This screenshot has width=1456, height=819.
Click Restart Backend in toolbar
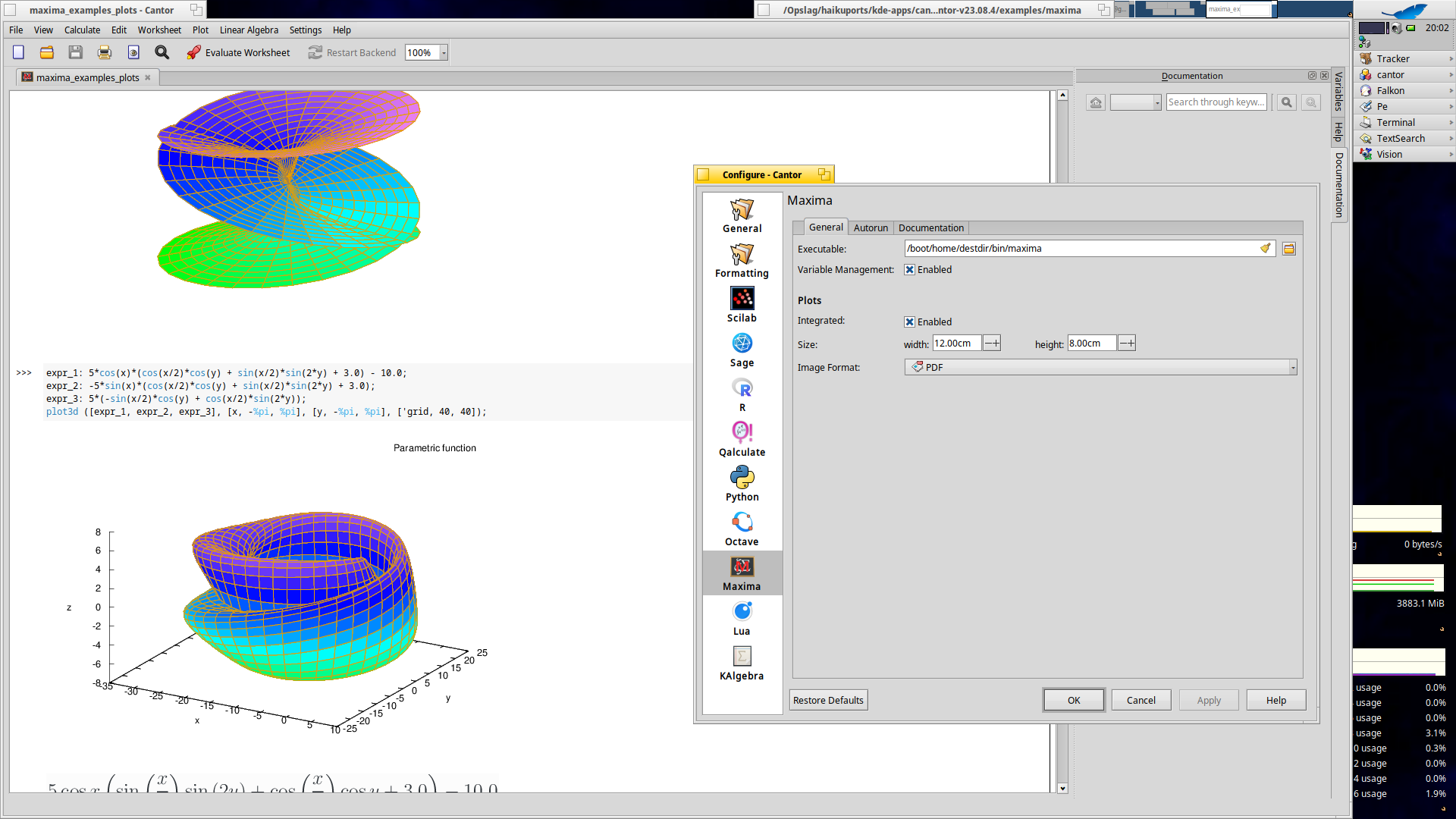[352, 52]
